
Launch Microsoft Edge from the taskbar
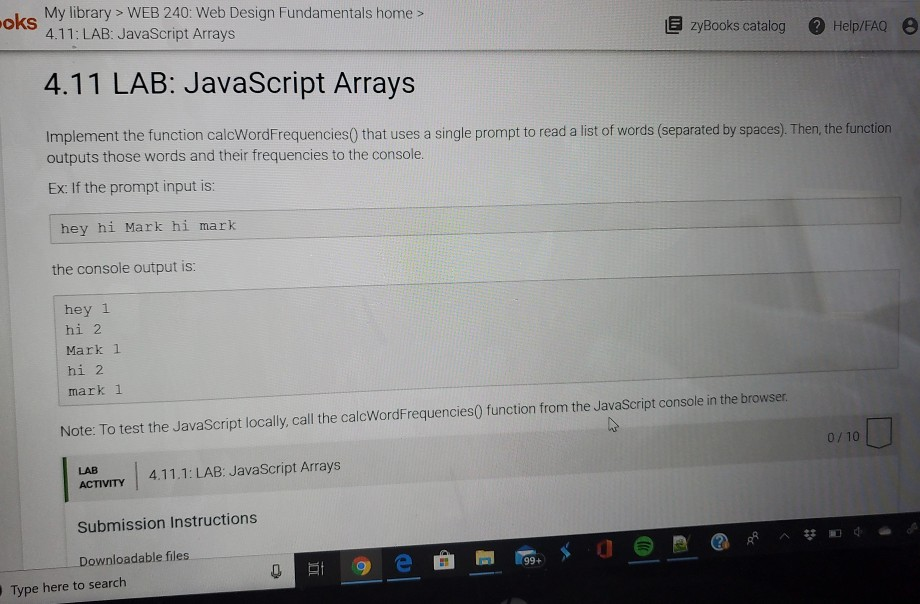pos(402,564)
